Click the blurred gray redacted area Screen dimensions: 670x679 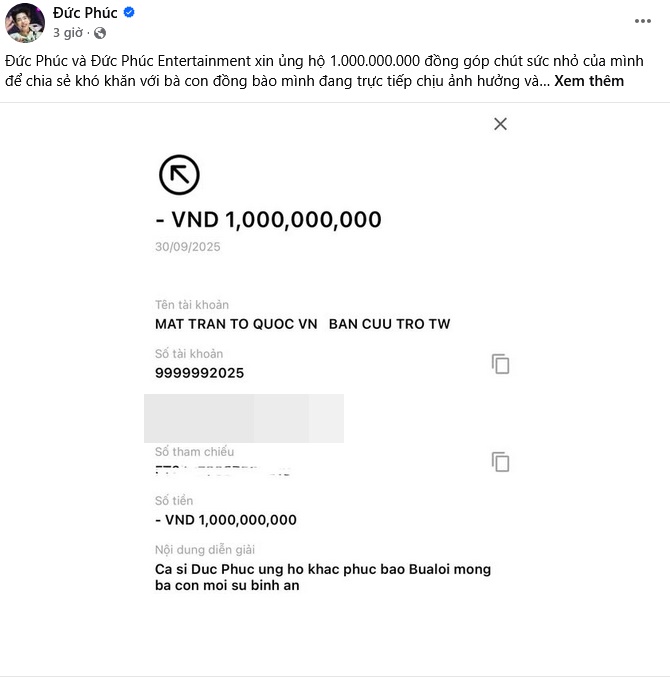[x=244, y=418]
